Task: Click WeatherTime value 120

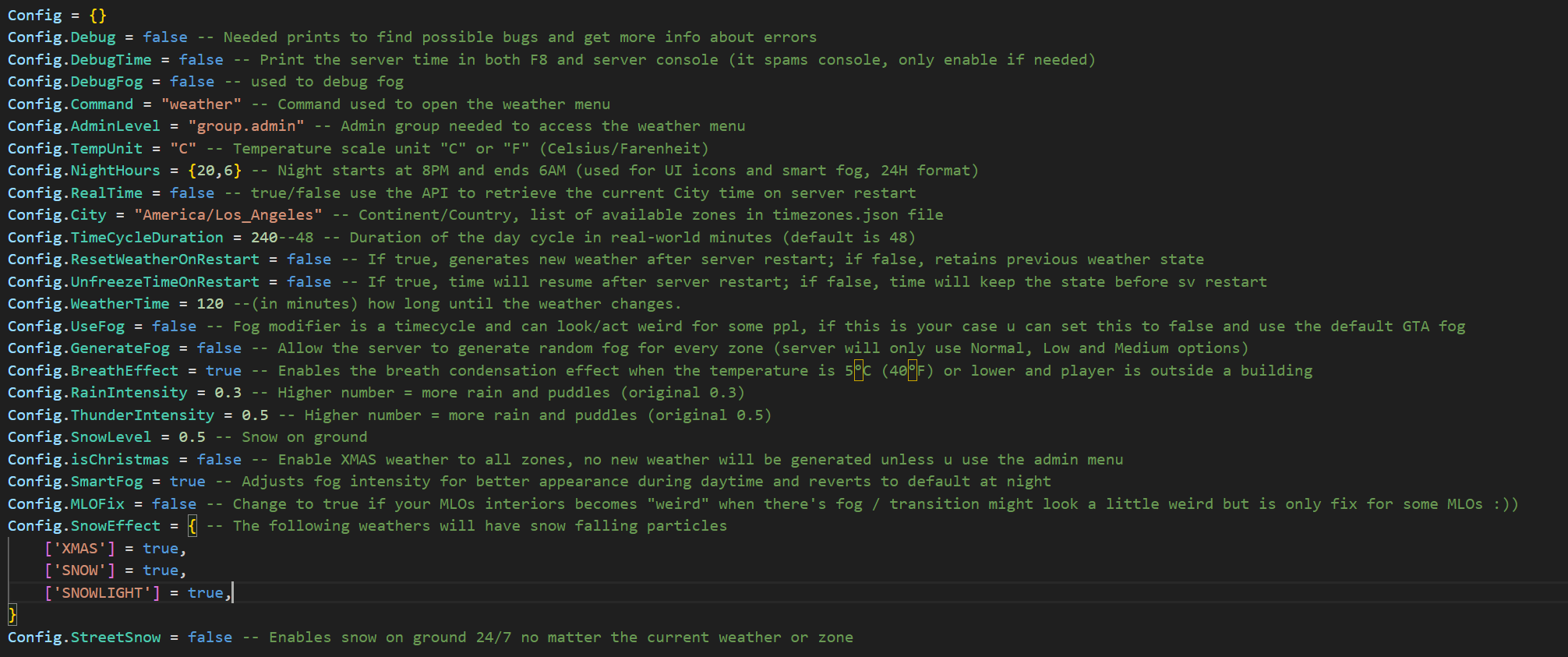Action: click(210, 304)
